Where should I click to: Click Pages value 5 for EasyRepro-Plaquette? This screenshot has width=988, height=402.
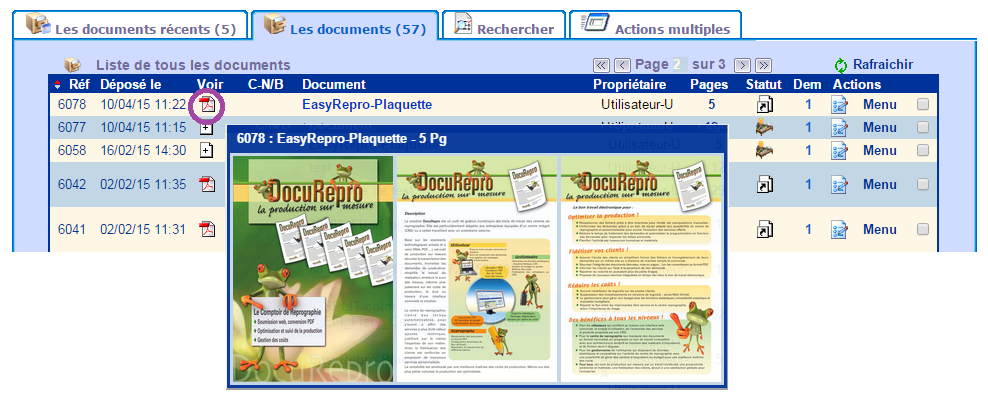[711, 105]
